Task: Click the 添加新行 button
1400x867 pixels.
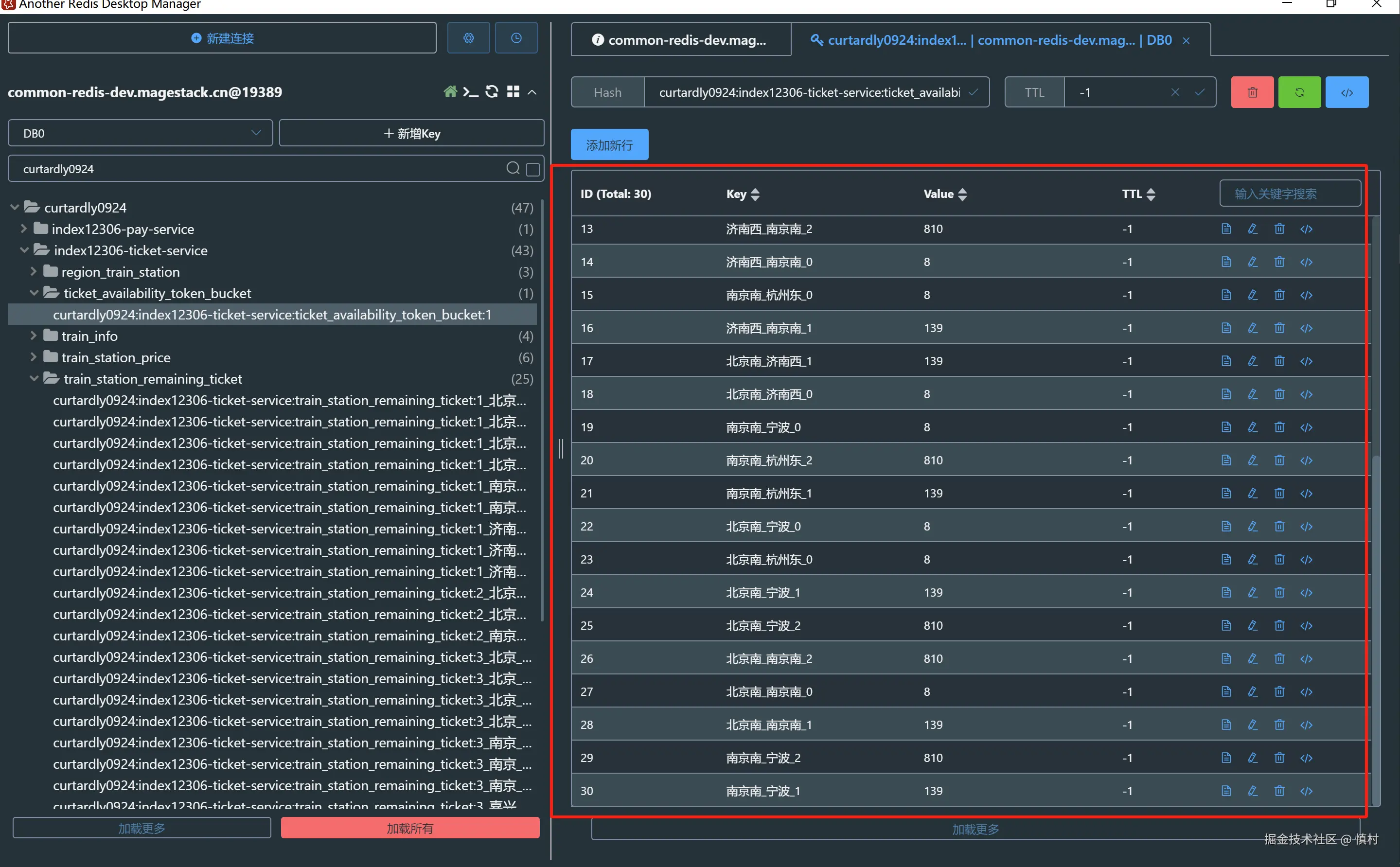Action: (609, 145)
